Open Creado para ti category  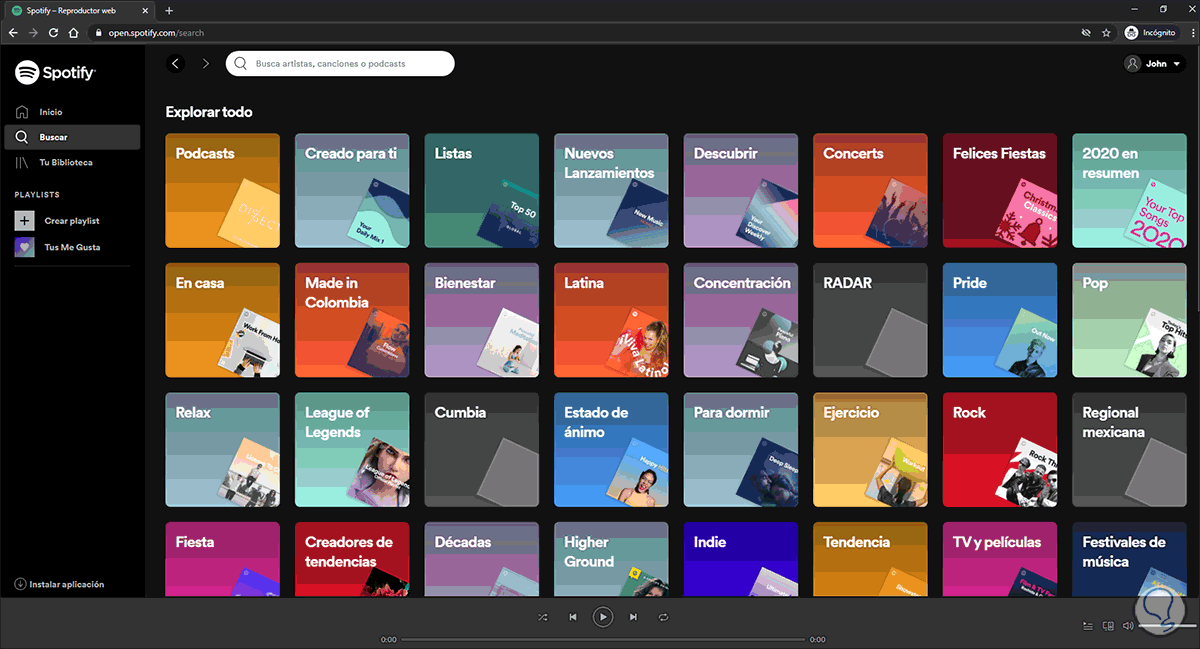pyautogui.click(x=352, y=190)
